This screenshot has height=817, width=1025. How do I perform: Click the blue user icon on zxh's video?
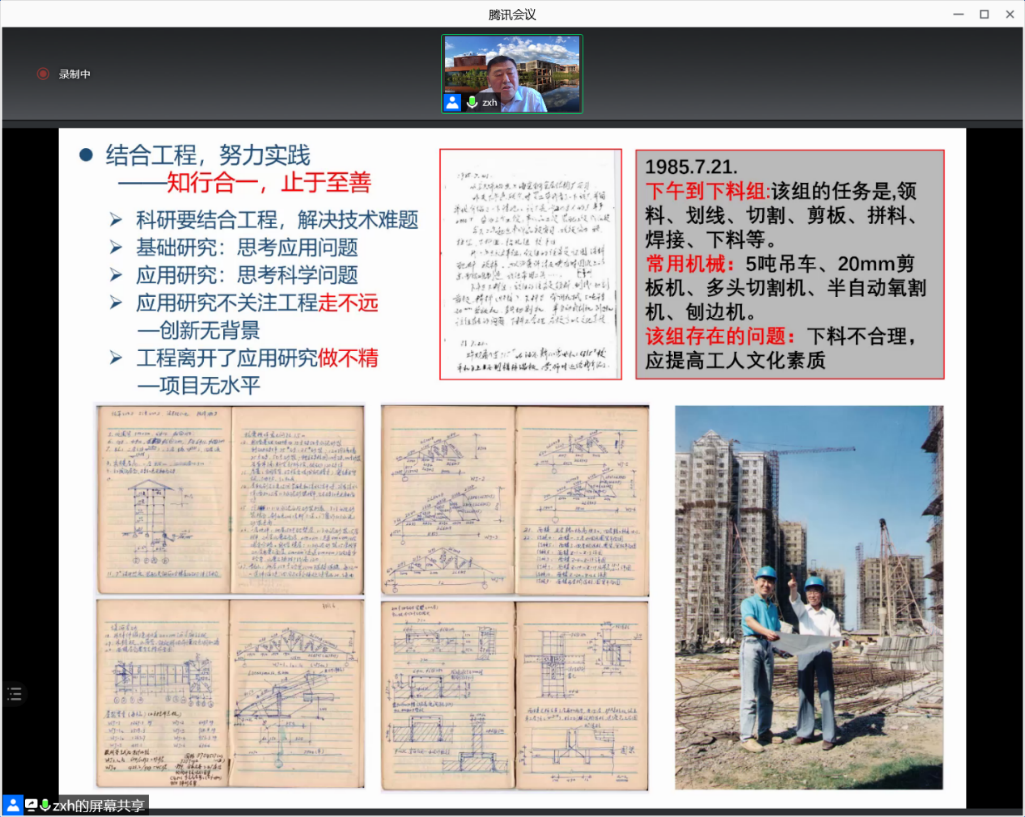(x=453, y=102)
